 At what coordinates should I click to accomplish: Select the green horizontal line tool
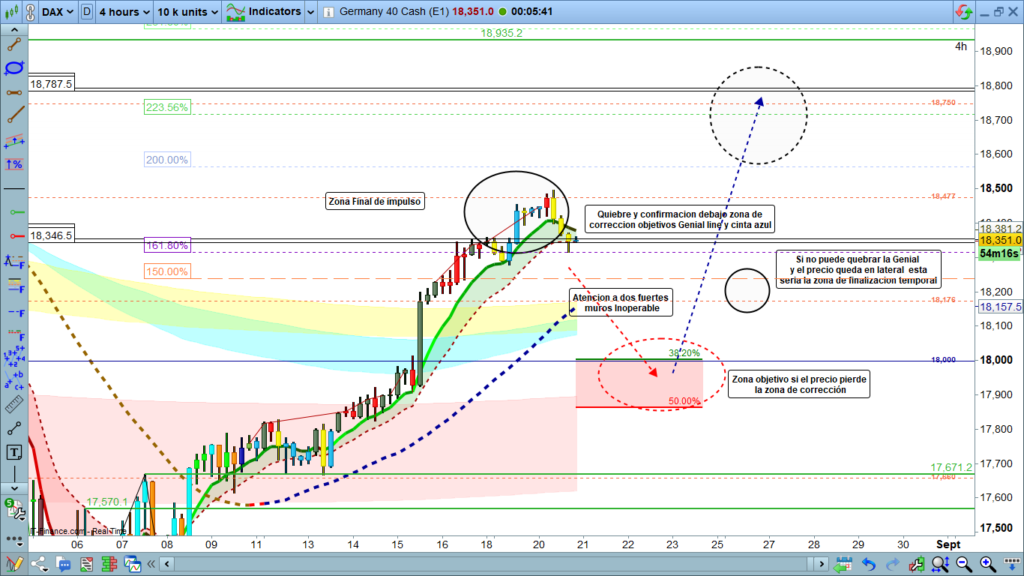click(x=14, y=212)
